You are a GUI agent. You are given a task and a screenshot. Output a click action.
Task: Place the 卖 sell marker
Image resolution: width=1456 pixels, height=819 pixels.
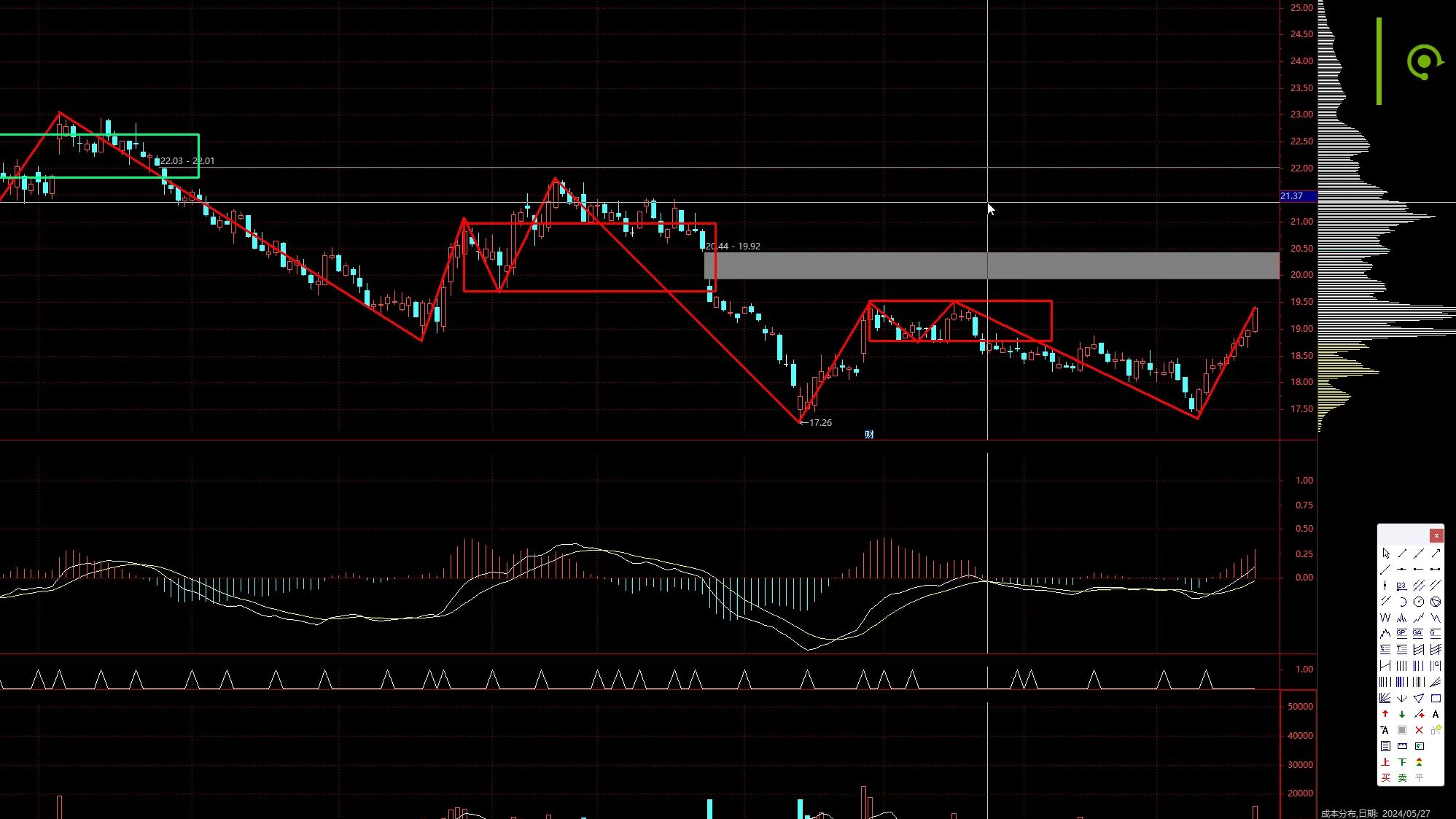(1402, 777)
